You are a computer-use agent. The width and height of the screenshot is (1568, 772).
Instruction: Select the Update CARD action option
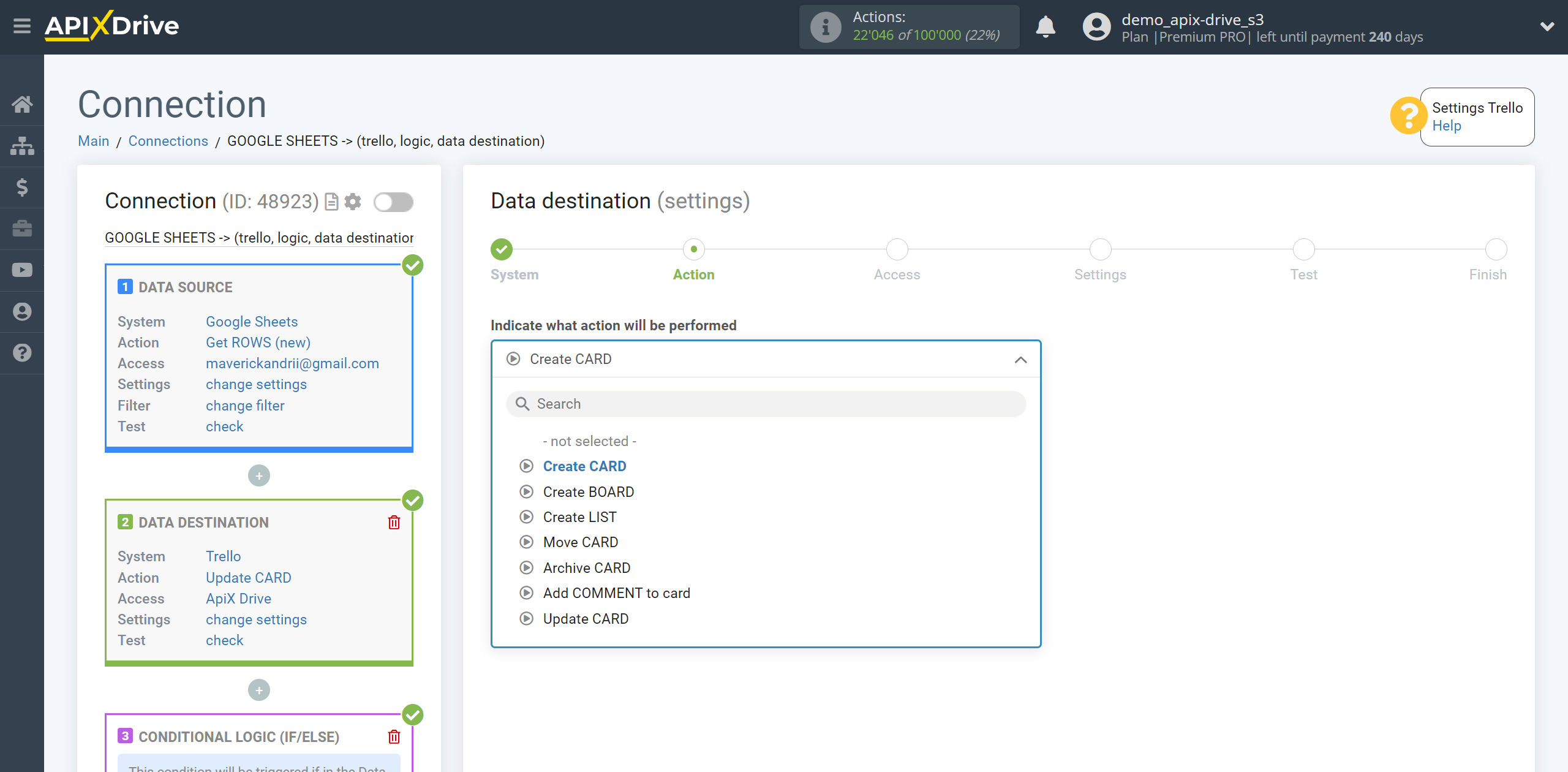pyautogui.click(x=586, y=618)
